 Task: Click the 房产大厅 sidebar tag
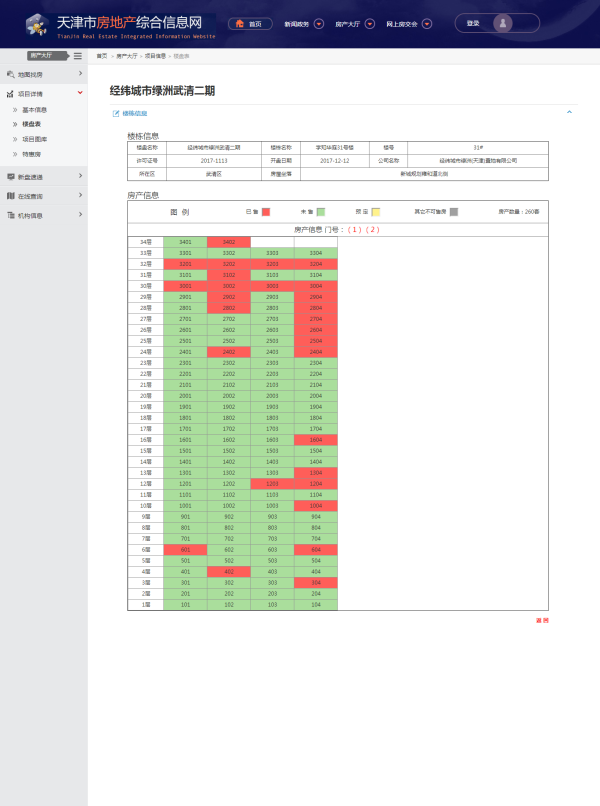click(x=47, y=56)
